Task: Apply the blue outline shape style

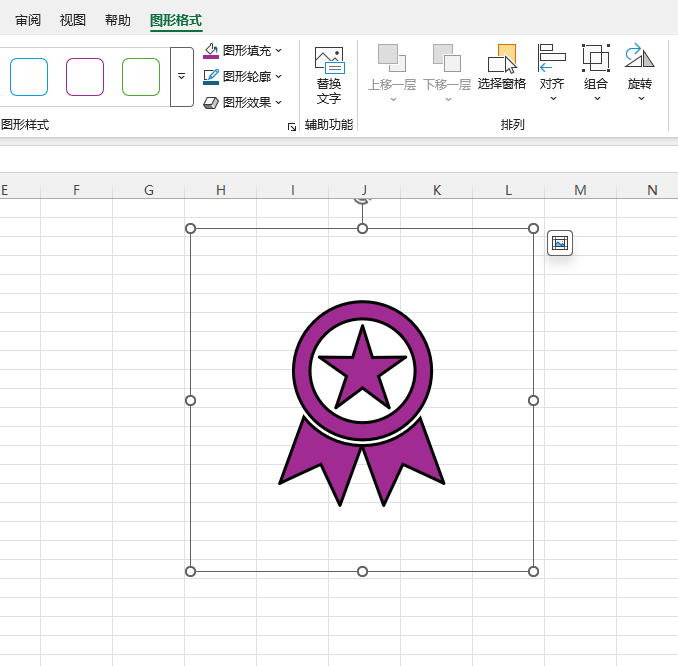Action: click(29, 77)
